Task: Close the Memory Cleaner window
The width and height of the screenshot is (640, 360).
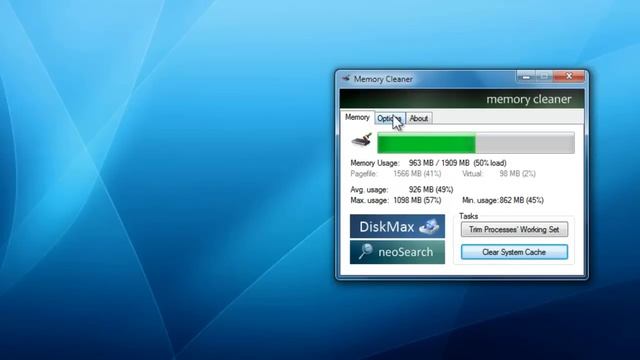Action: pyautogui.click(x=569, y=76)
